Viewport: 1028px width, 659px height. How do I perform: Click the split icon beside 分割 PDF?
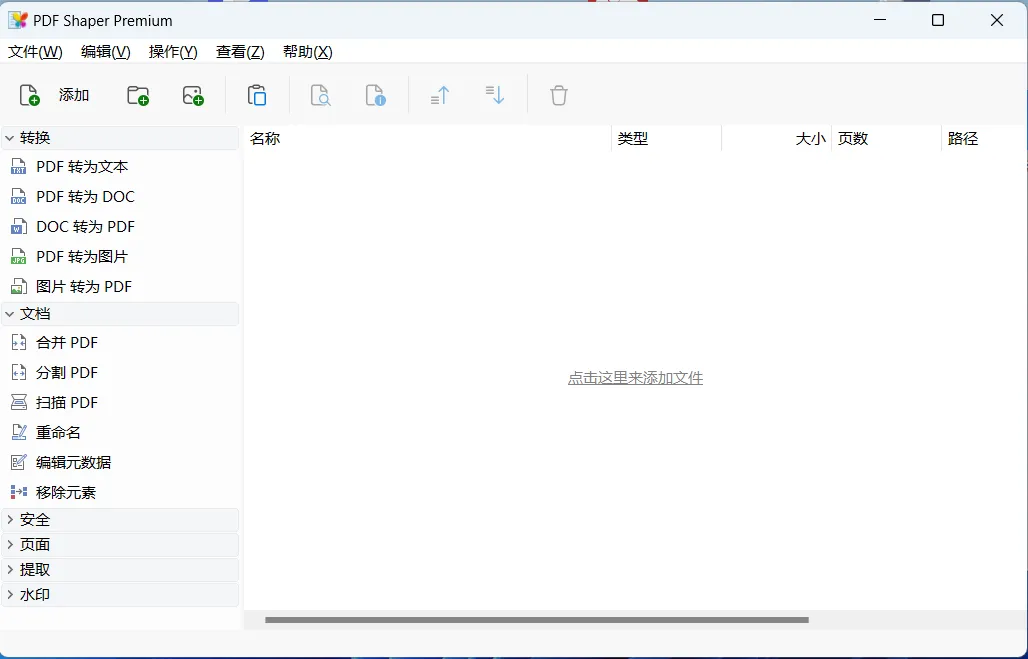[18, 372]
